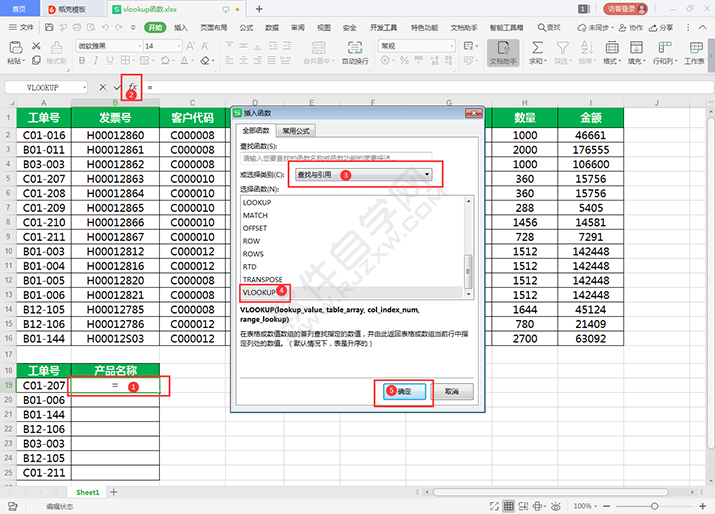This screenshot has height=514, width=715.
Task: Toggle the Wrap Text (自动换行) button
Action: (355, 52)
